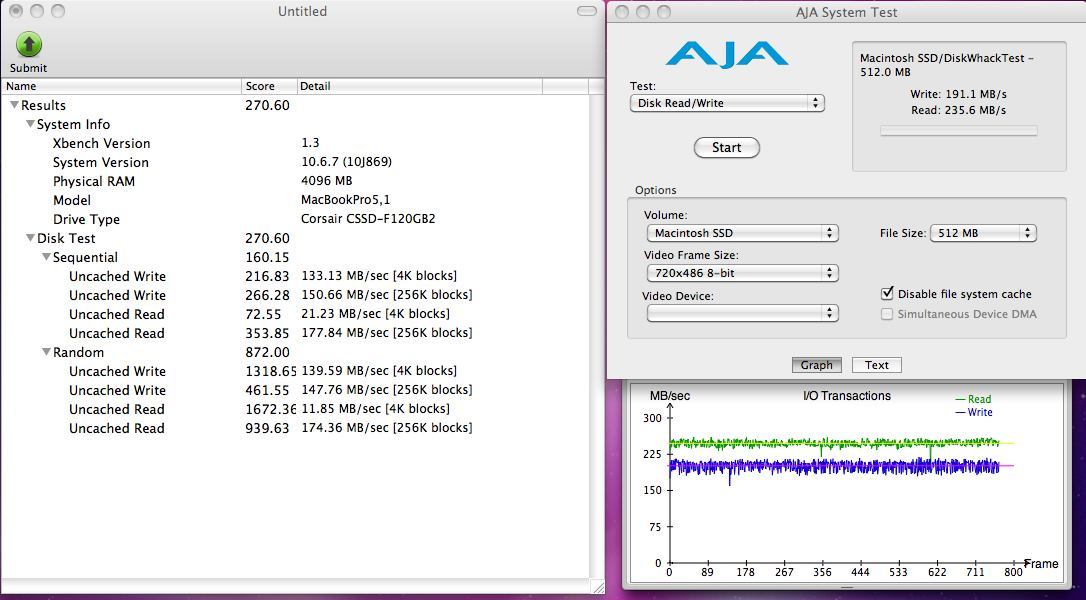Click the blue Write legend entry
The width and height of the screenshot is (1086, 600).
974,412
